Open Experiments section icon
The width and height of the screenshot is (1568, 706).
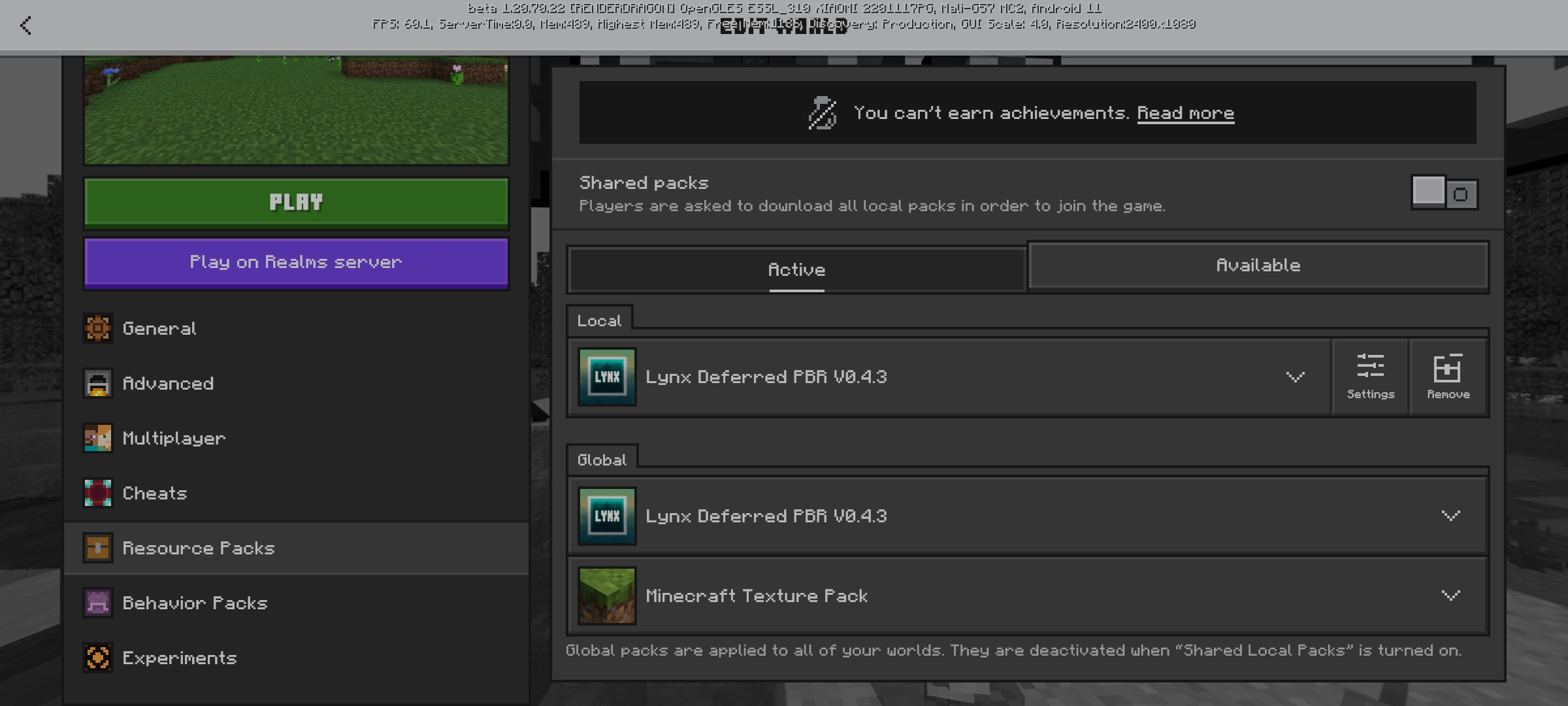click(x=98, y=658)
